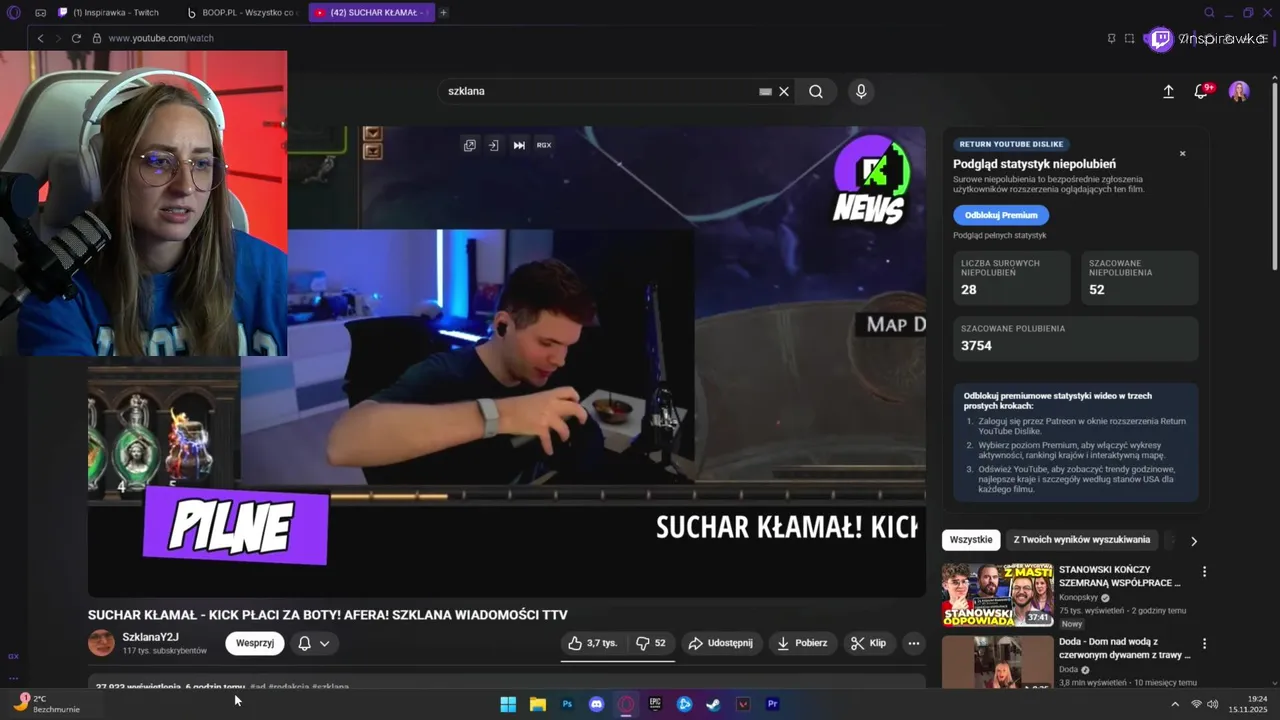
Task: Open Photoshop from the taskbar
Action: 567,704
